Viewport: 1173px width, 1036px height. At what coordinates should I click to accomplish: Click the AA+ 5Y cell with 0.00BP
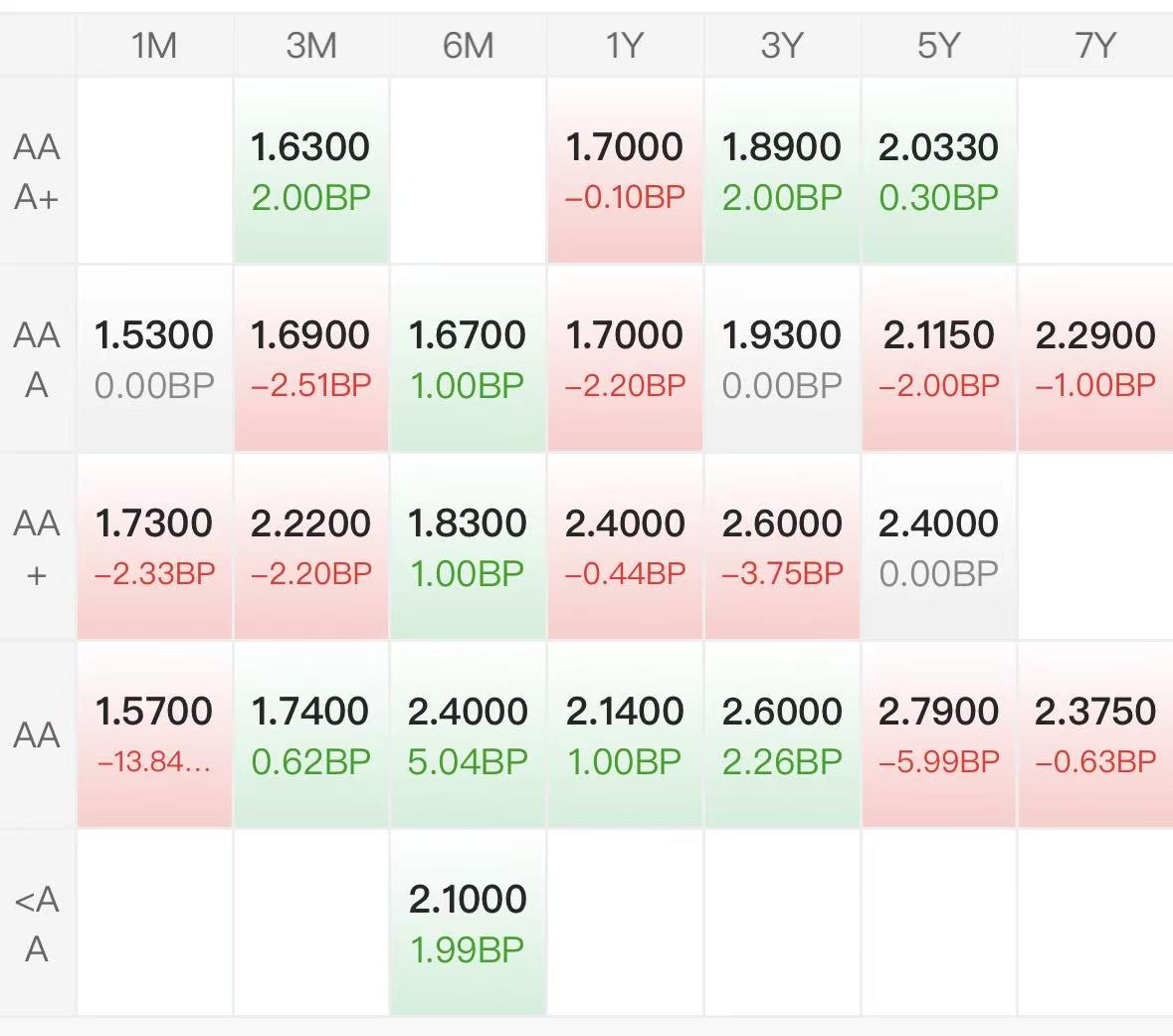click(x=938, y=546)
